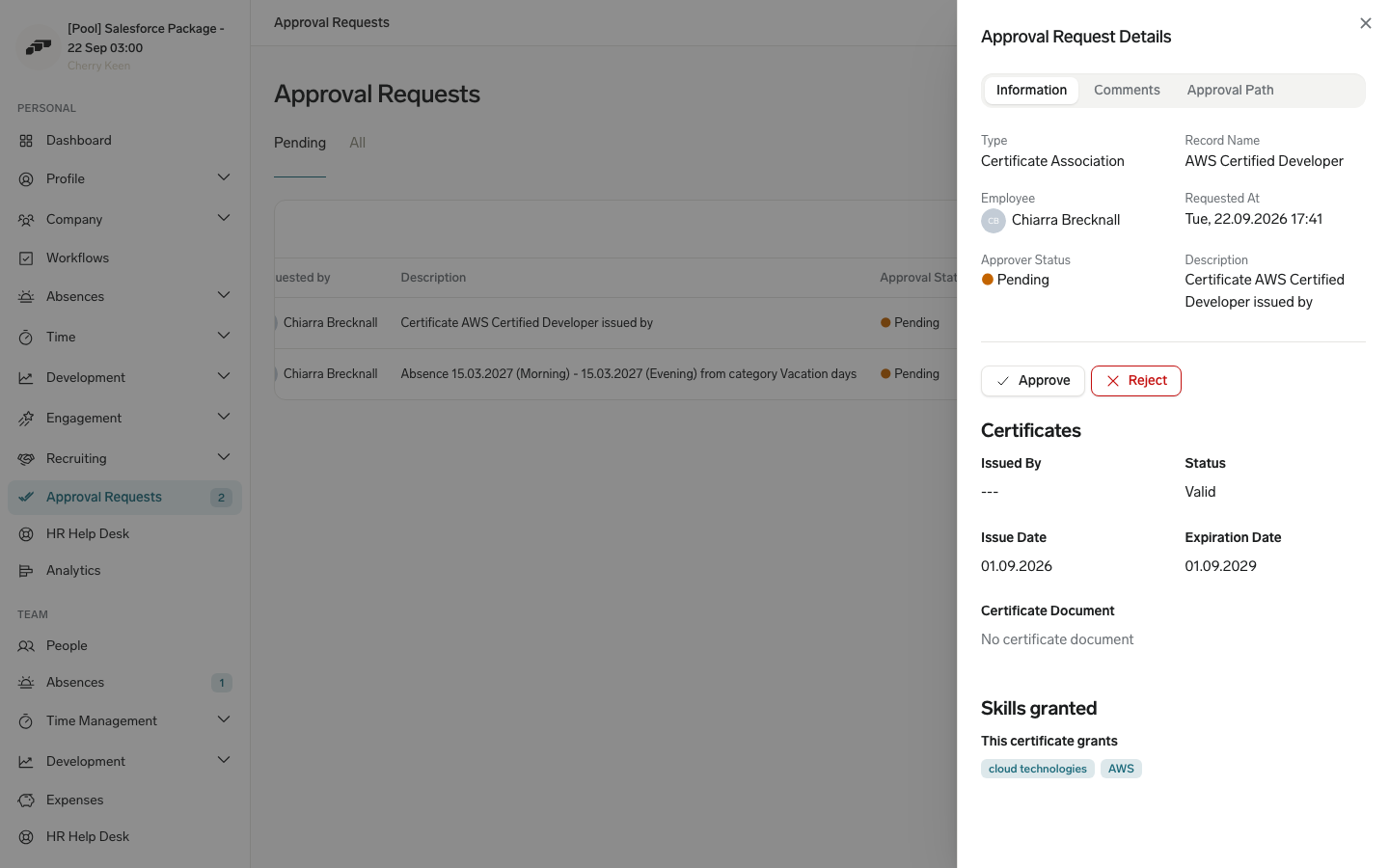Expand the Profile menu chevron
1389x868 pixels.
tap(224, 177)
